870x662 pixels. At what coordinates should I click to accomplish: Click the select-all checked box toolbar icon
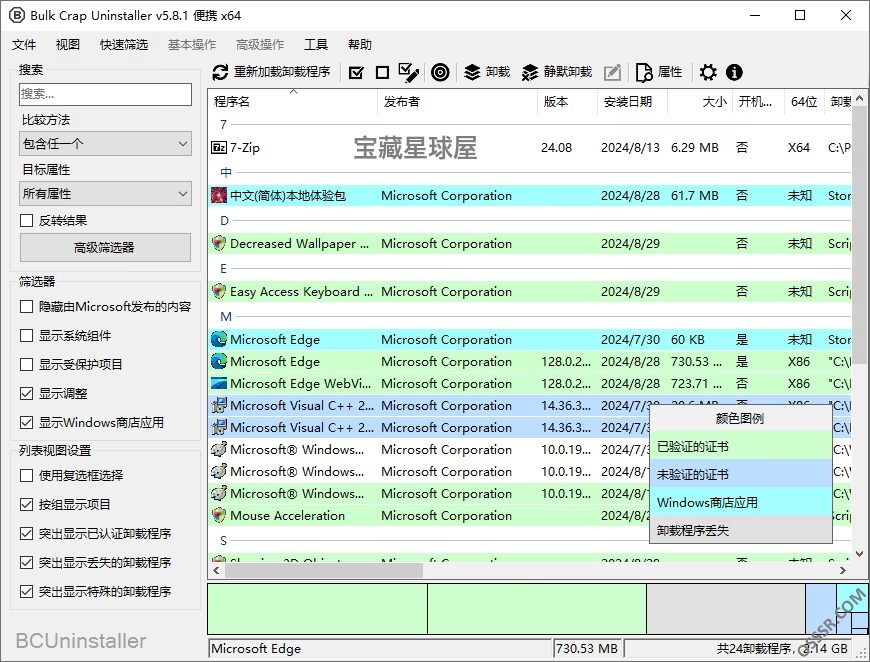[x=356, y=72]
